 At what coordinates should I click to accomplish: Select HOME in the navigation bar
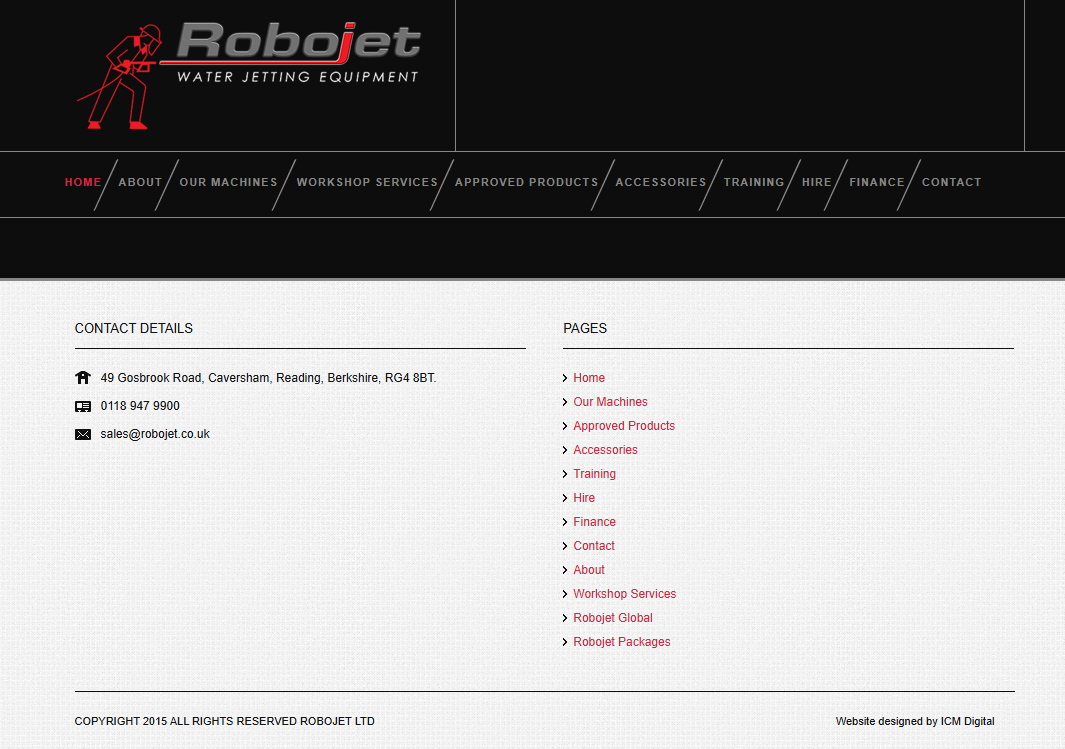point(83,183)
